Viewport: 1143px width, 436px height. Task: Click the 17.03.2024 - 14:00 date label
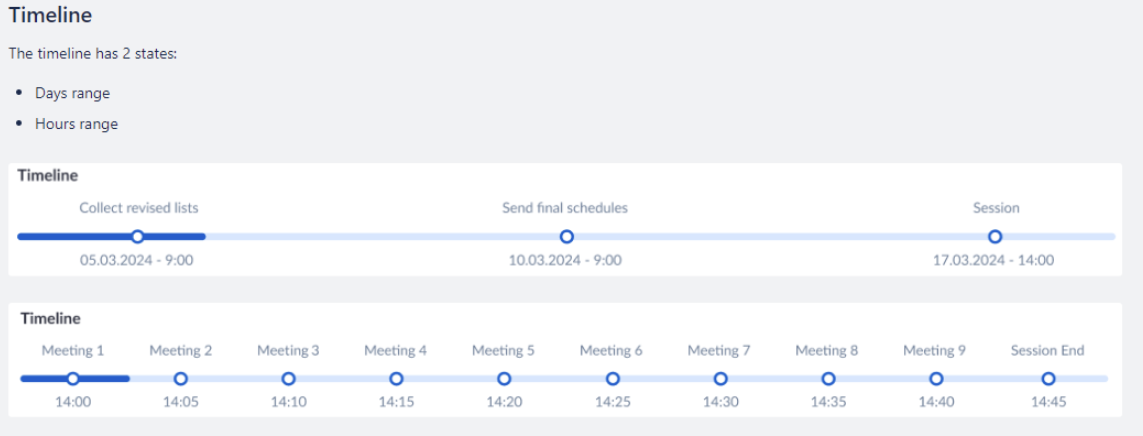993,260
